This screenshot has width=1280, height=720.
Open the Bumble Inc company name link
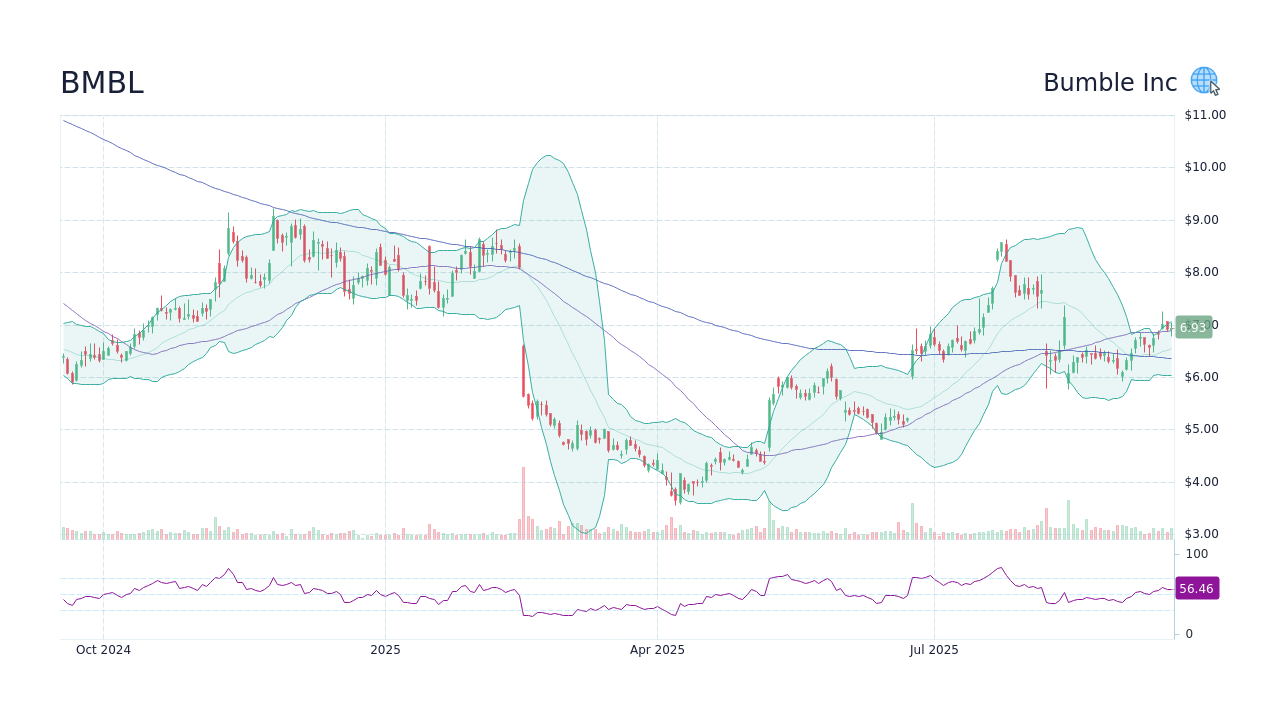coord(1110,82)
